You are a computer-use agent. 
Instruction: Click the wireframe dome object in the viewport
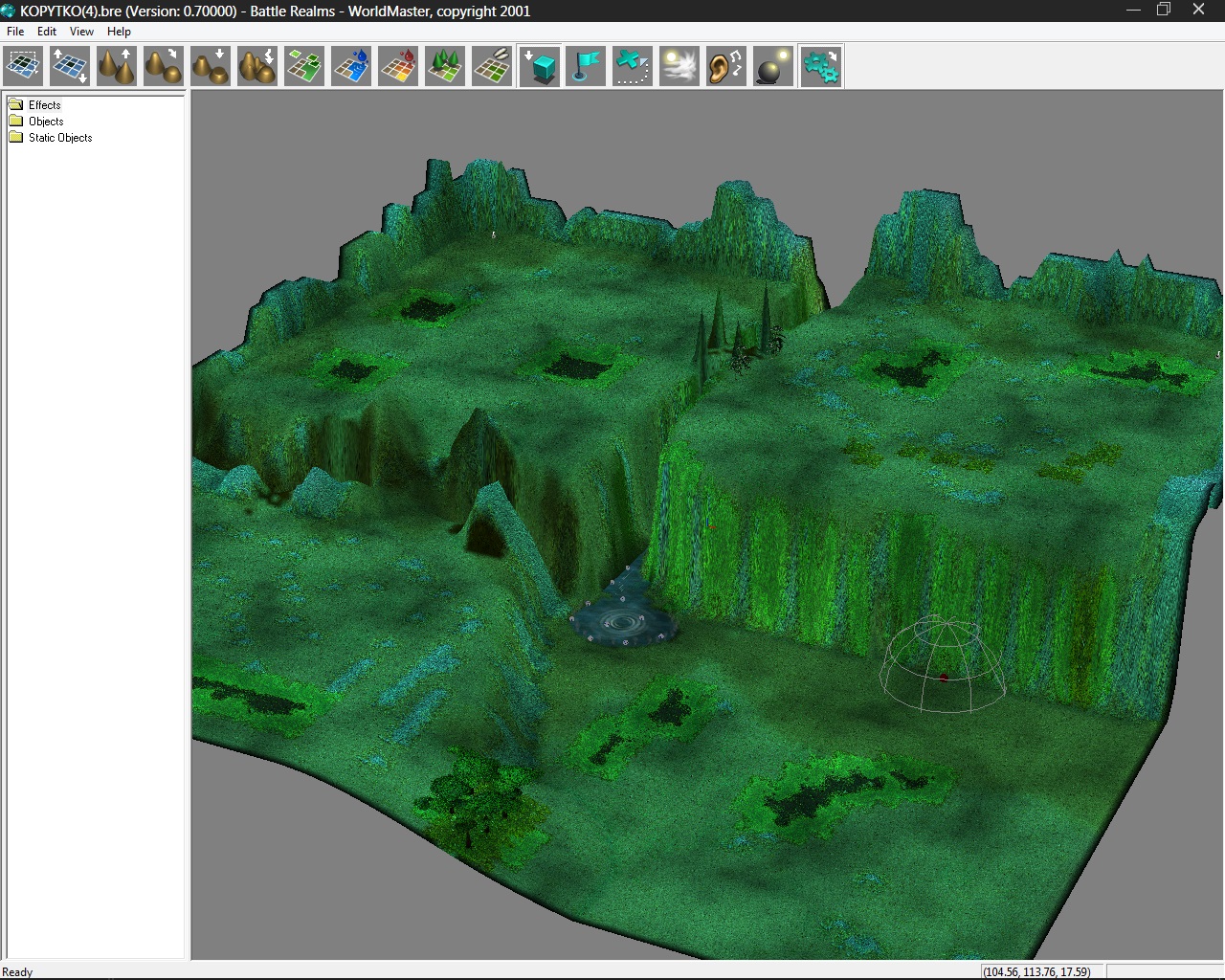[943, 665]
